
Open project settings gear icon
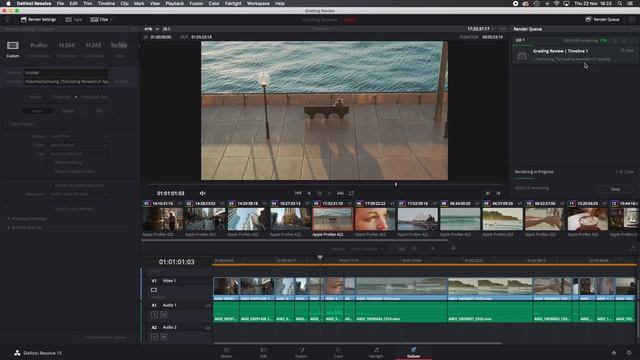click(629, 353)
